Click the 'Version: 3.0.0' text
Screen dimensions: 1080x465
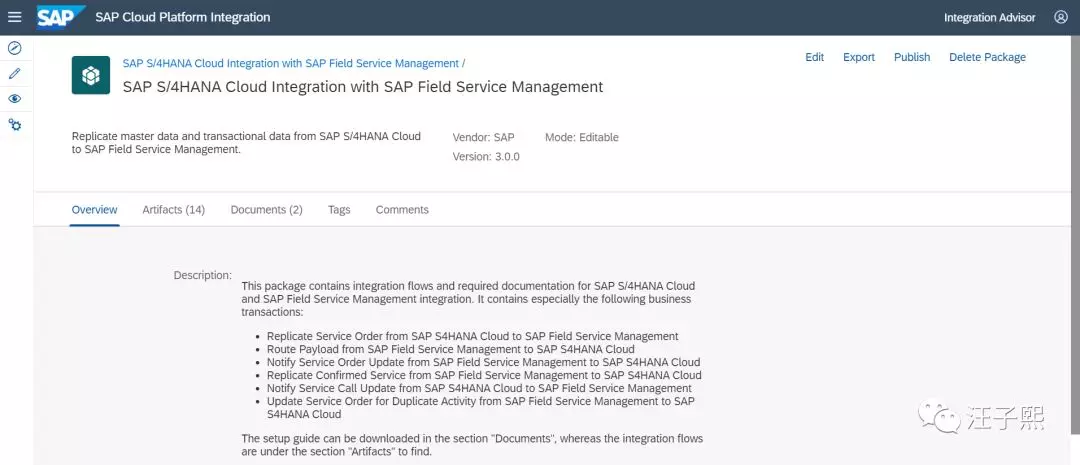(x=486, y=156)
